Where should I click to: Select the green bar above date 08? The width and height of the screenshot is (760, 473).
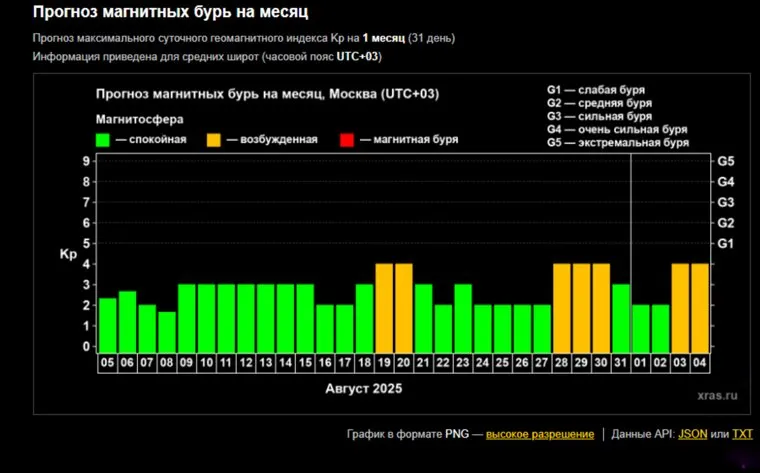(167, 330)
